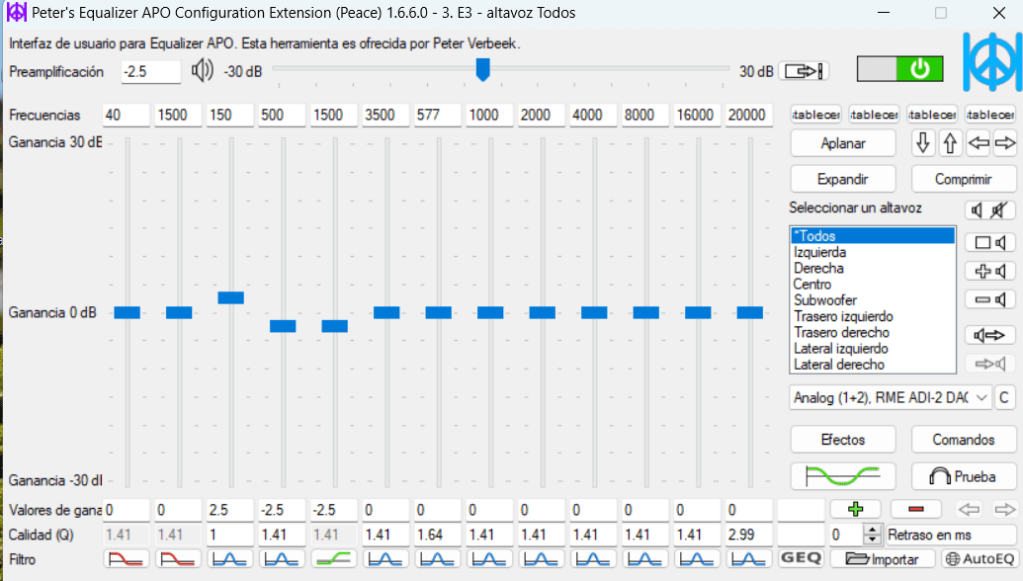Toggle the green power on/off switch
1023x581 pixels.
(901, 69)
